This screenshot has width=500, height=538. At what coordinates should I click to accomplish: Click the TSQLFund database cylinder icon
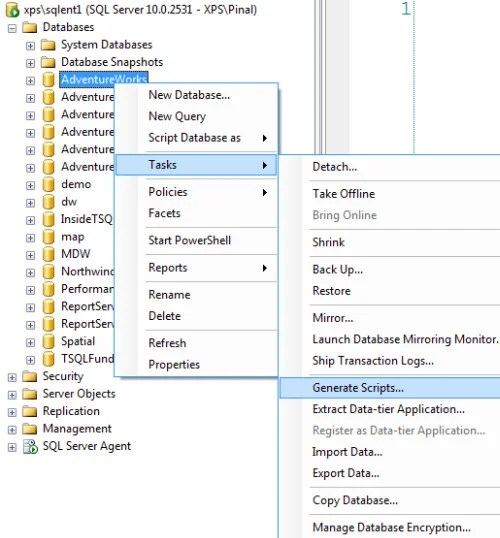[48, 359]
